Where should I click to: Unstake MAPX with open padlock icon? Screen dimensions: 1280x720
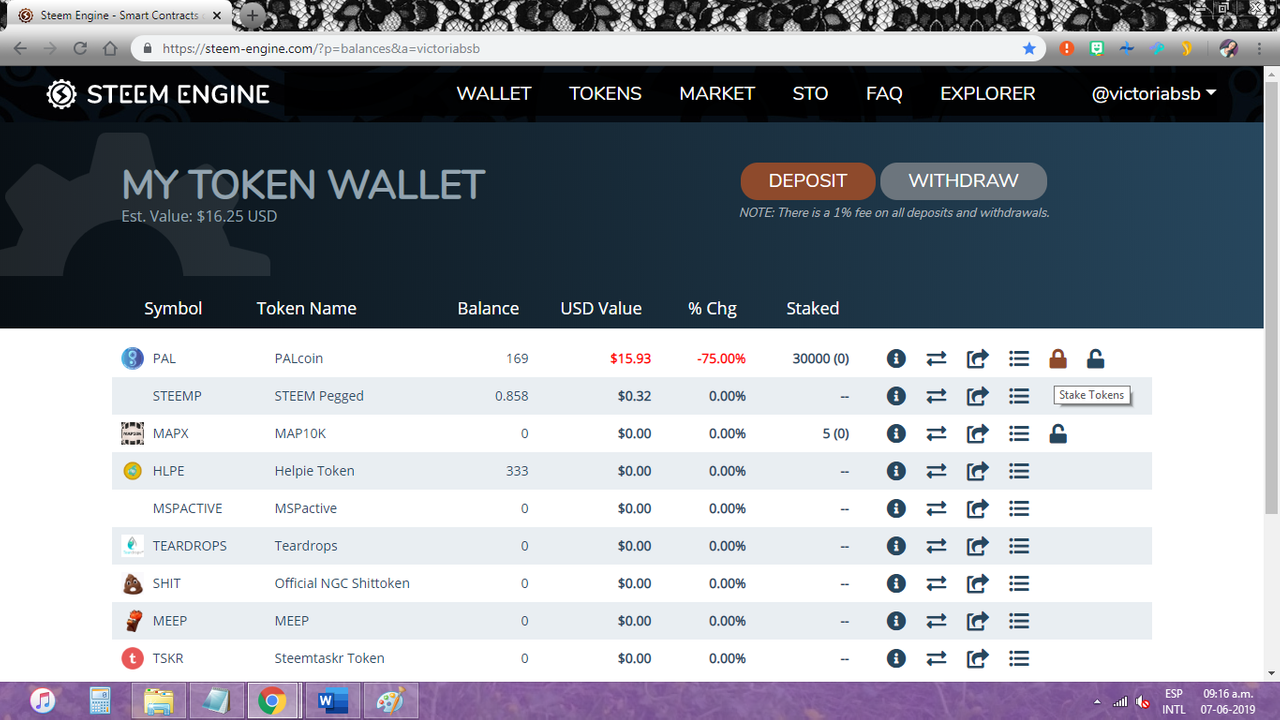[x=1058, y=433]
